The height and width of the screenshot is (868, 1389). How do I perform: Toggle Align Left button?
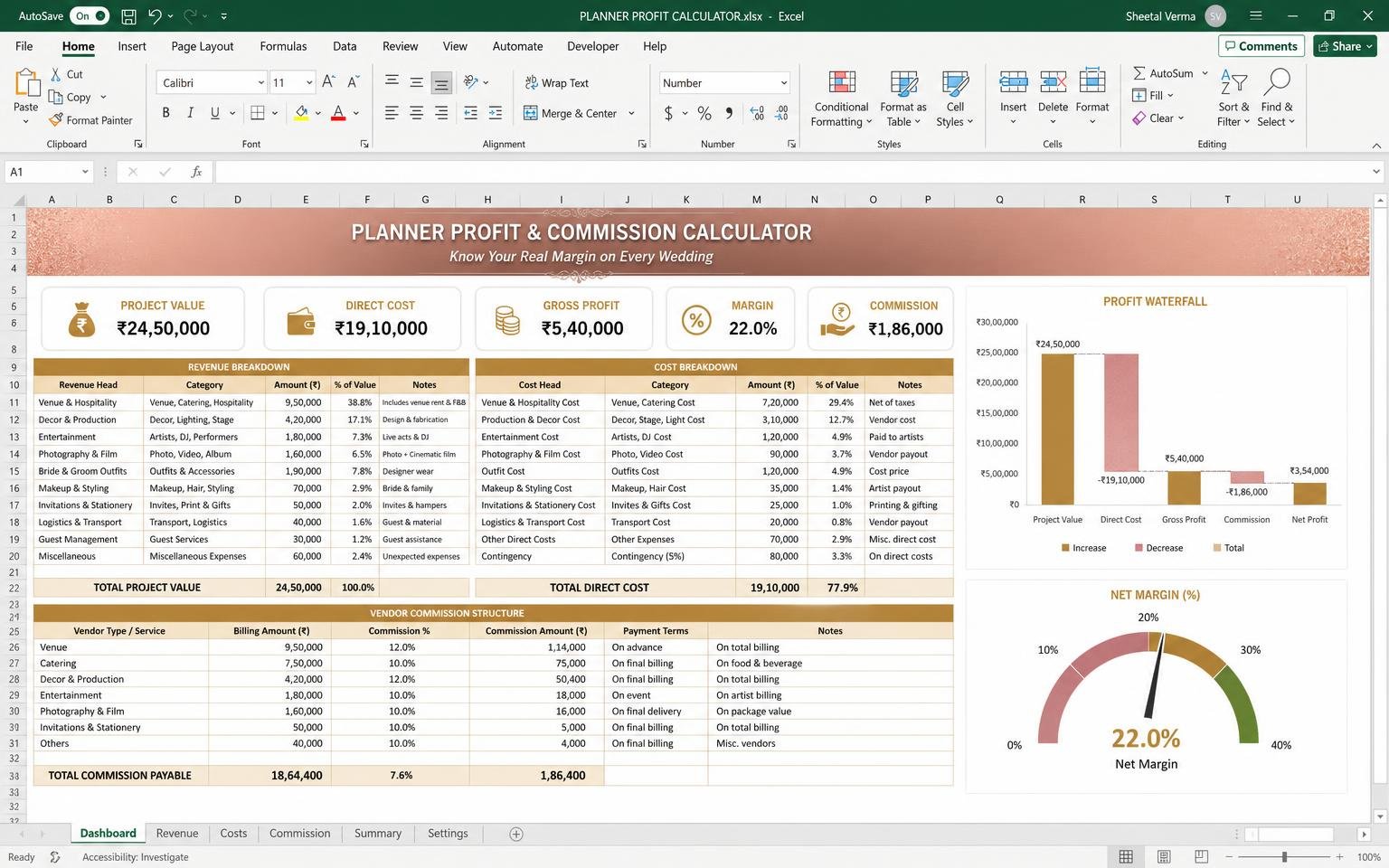point(392,113)
